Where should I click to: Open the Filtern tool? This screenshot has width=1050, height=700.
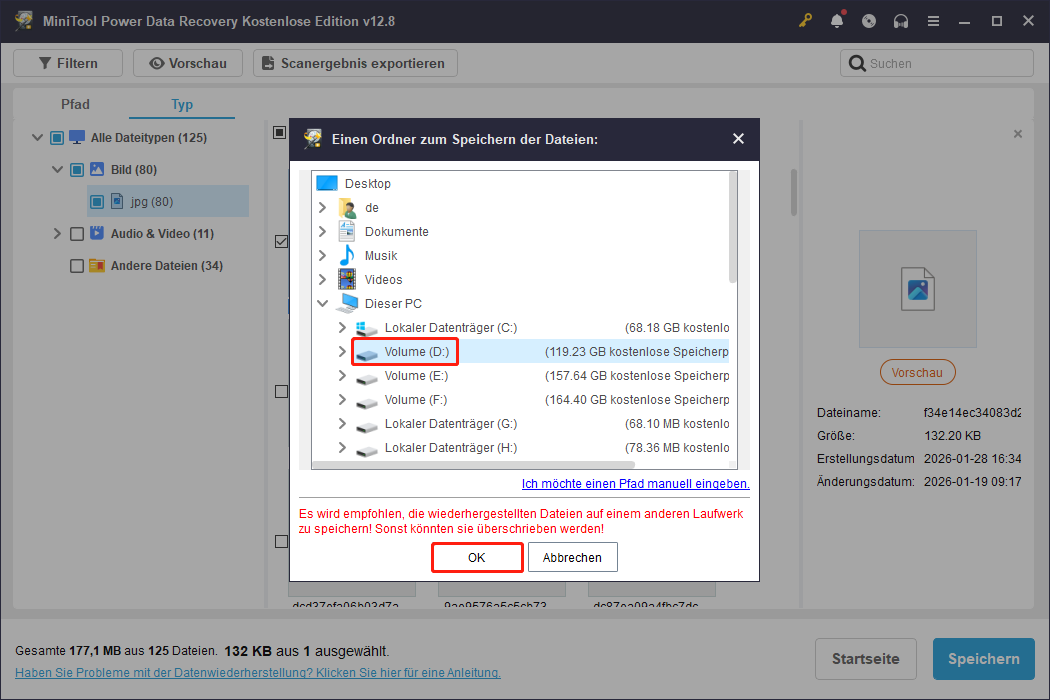[67, 62]
